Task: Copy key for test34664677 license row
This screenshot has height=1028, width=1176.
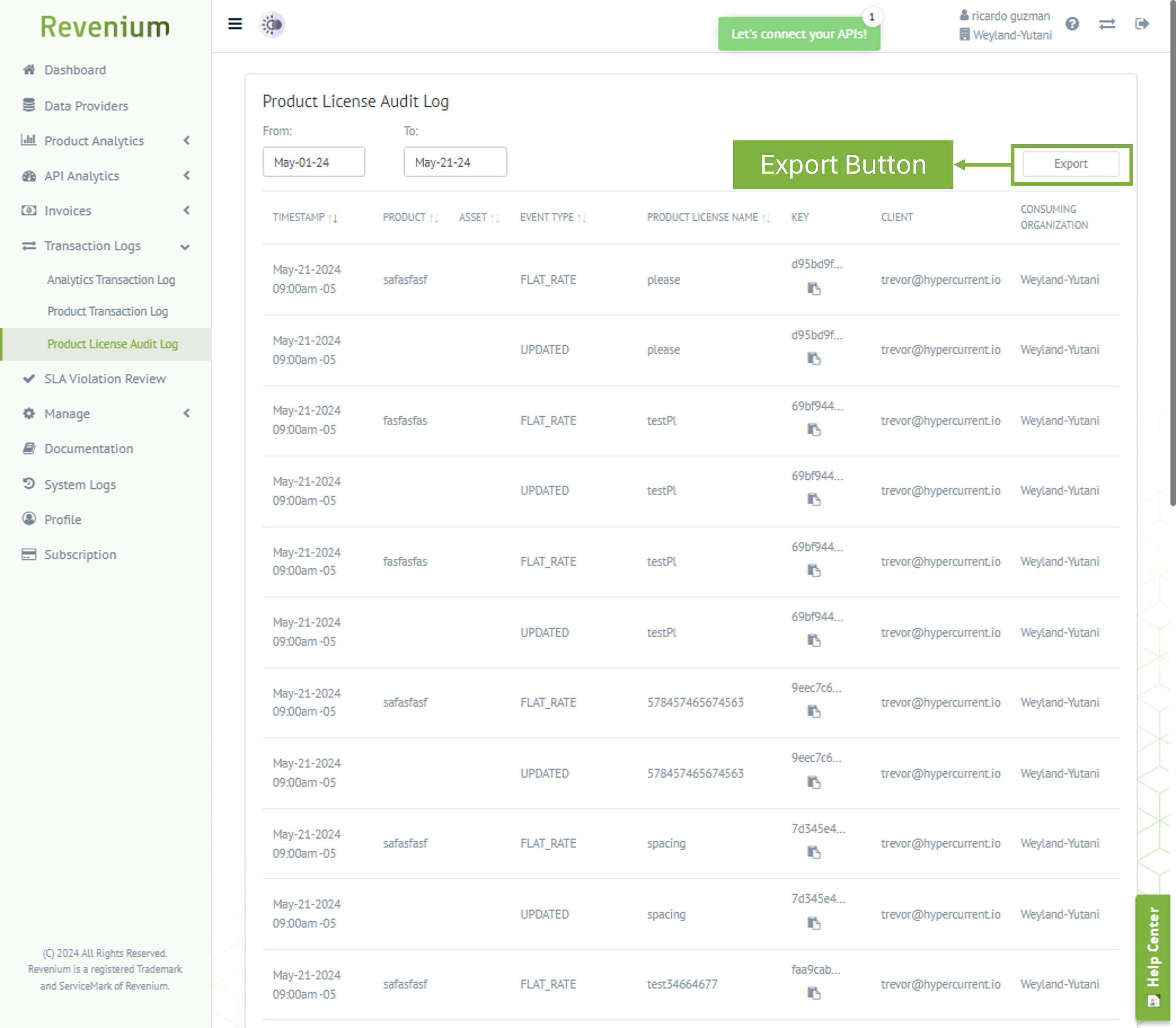Action: pyautogui.click(x=813, y=993)
